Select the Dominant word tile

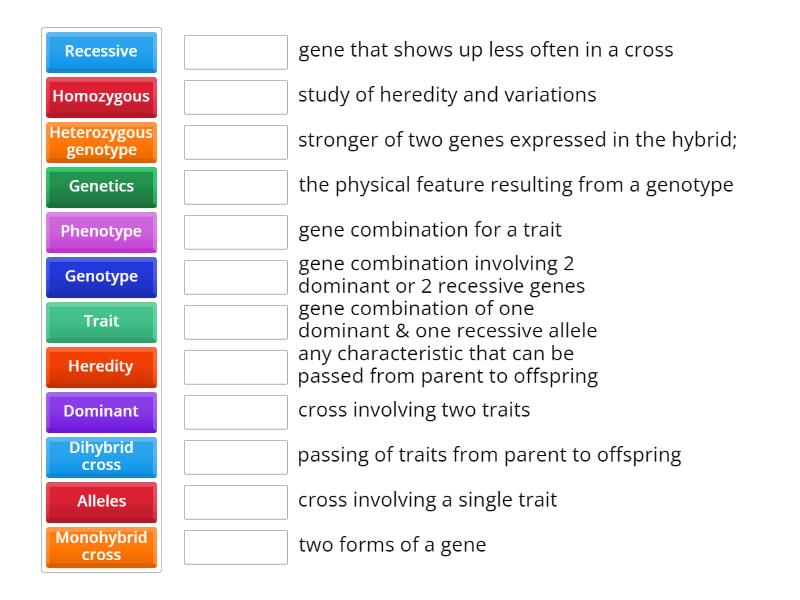100,411
